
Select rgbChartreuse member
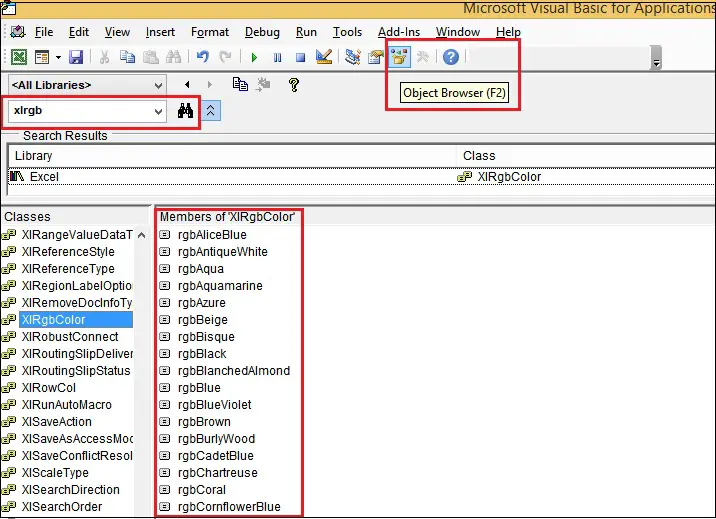click(x=217, y=473)
